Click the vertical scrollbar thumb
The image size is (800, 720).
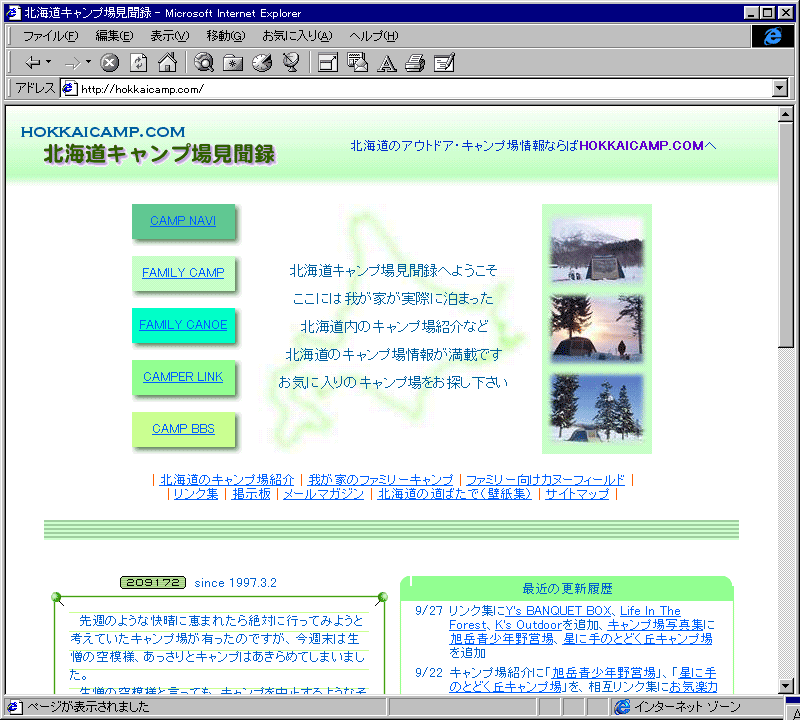coord(786,235)
